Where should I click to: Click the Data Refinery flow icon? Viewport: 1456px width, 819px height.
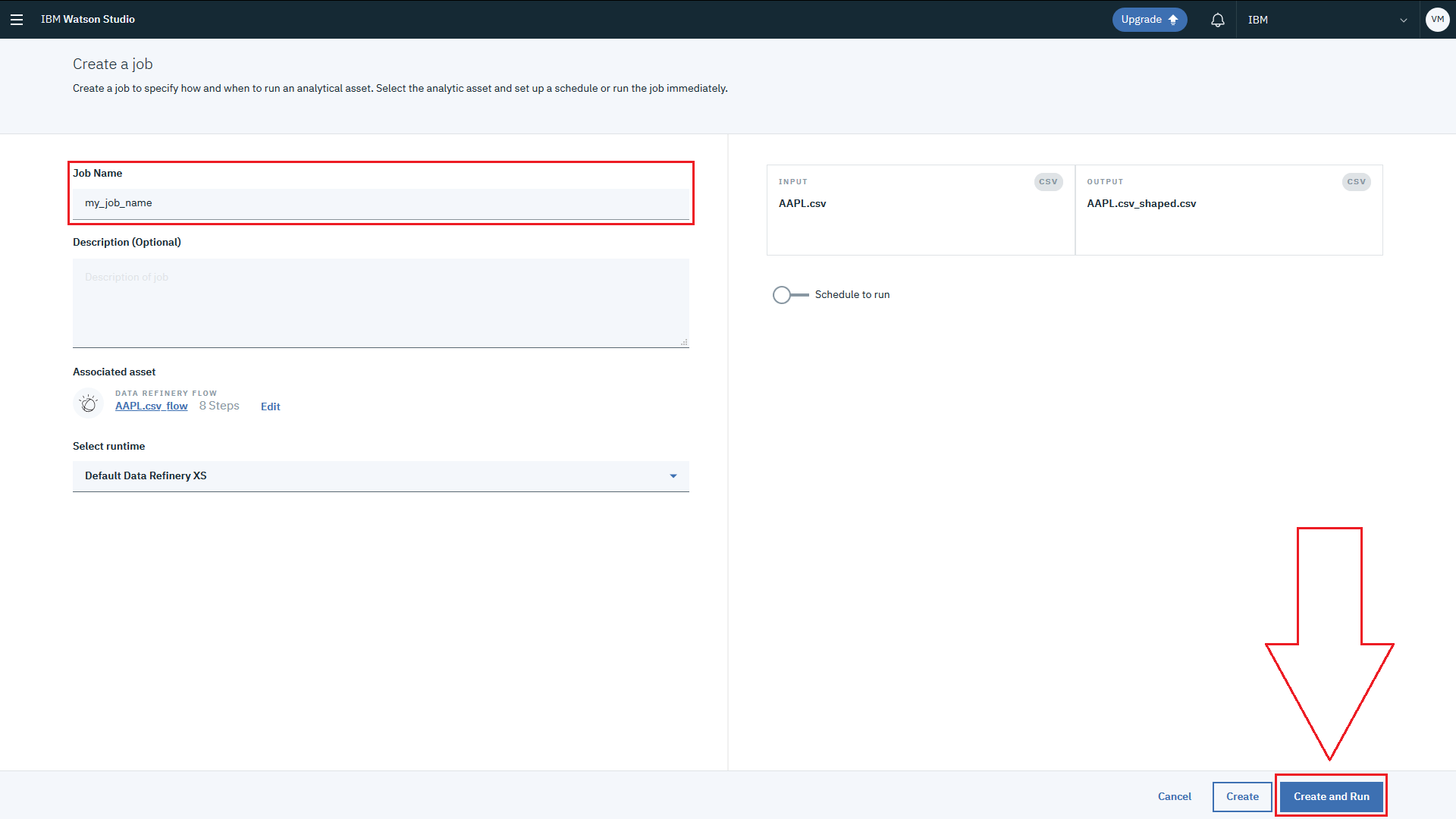[x=89, y=403]
